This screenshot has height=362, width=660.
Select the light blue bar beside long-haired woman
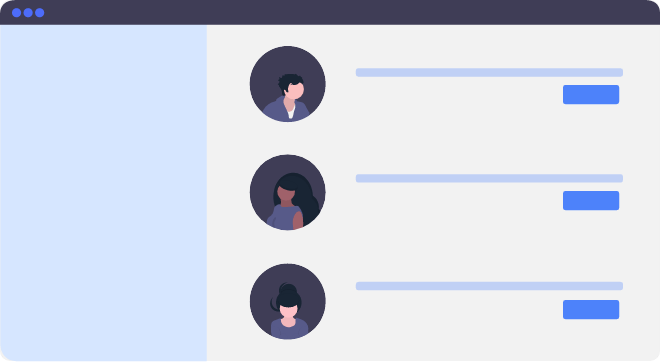489,178
